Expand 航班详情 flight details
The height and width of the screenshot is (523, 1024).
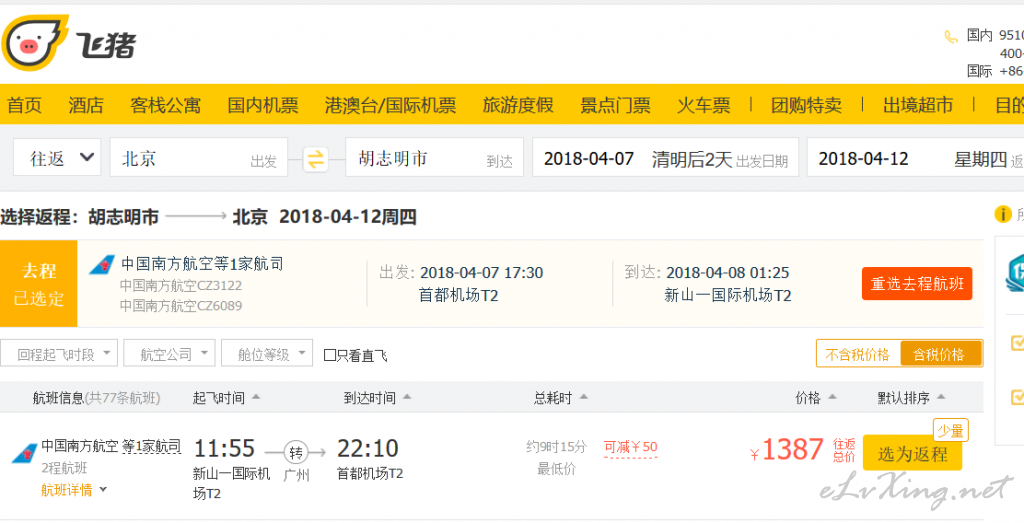(74, 490)
